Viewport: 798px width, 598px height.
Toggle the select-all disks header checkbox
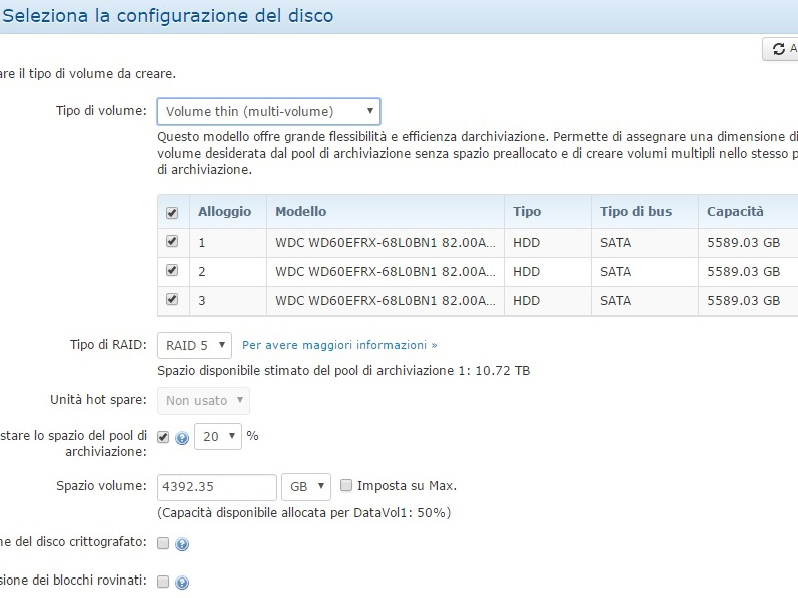172,212
